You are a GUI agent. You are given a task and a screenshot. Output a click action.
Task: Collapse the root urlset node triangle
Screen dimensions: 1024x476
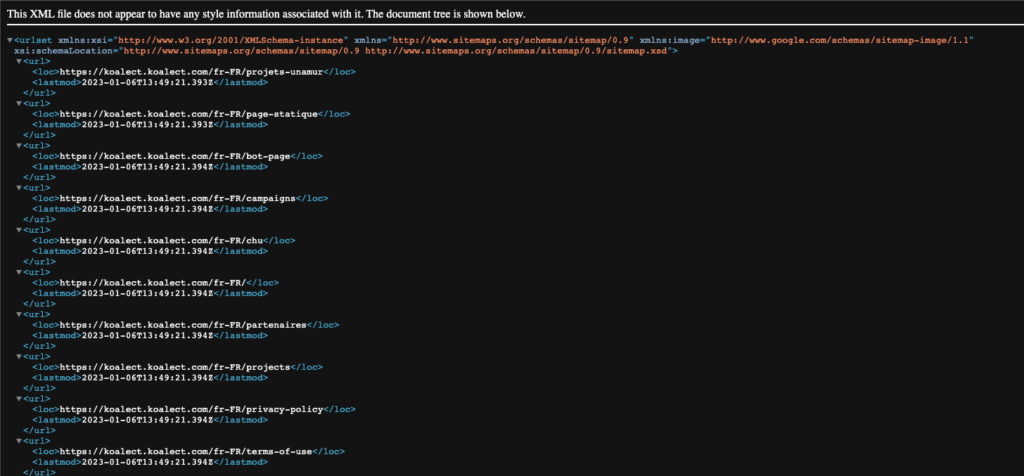click(10, 40)
